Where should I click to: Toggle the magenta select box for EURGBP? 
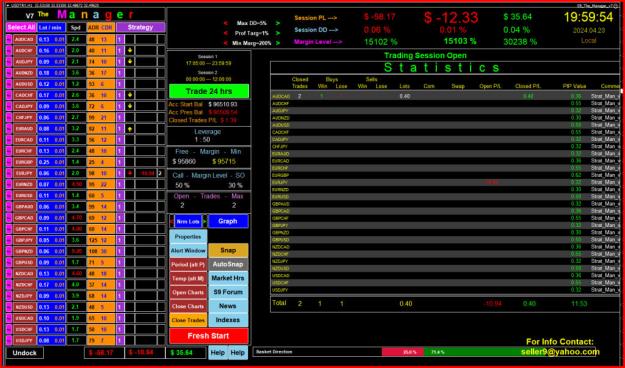(9, 162)
